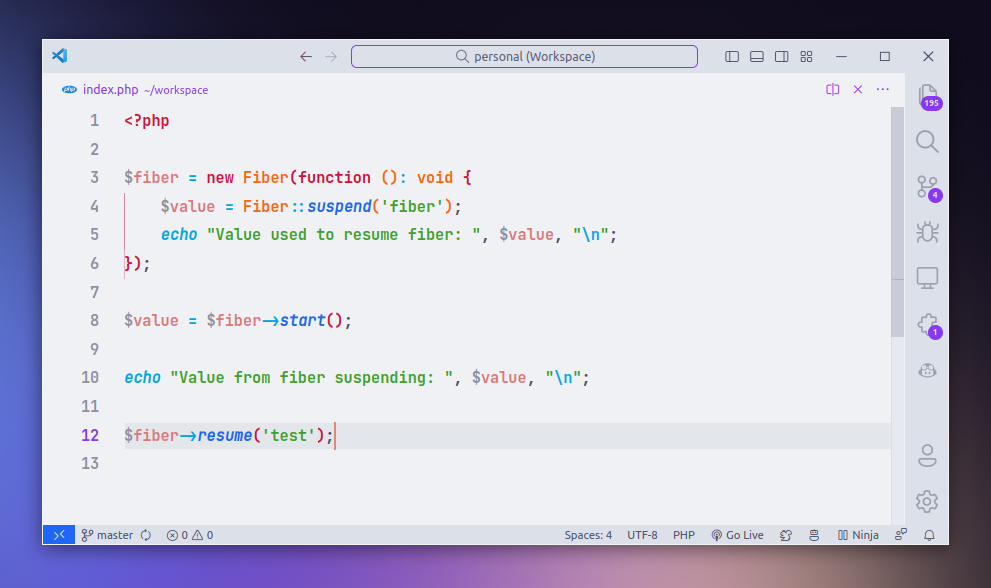The width and height of the screenshot is (991, 588).
Task: Go back using the left arrow
Action: [306, 57]
